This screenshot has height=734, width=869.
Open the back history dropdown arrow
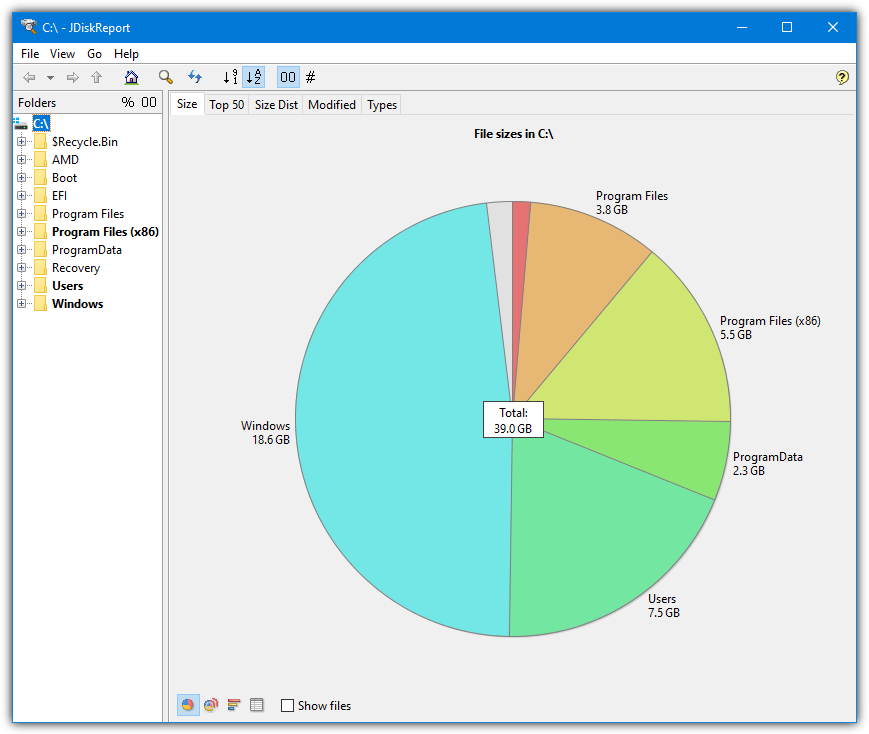pos(50,78)
